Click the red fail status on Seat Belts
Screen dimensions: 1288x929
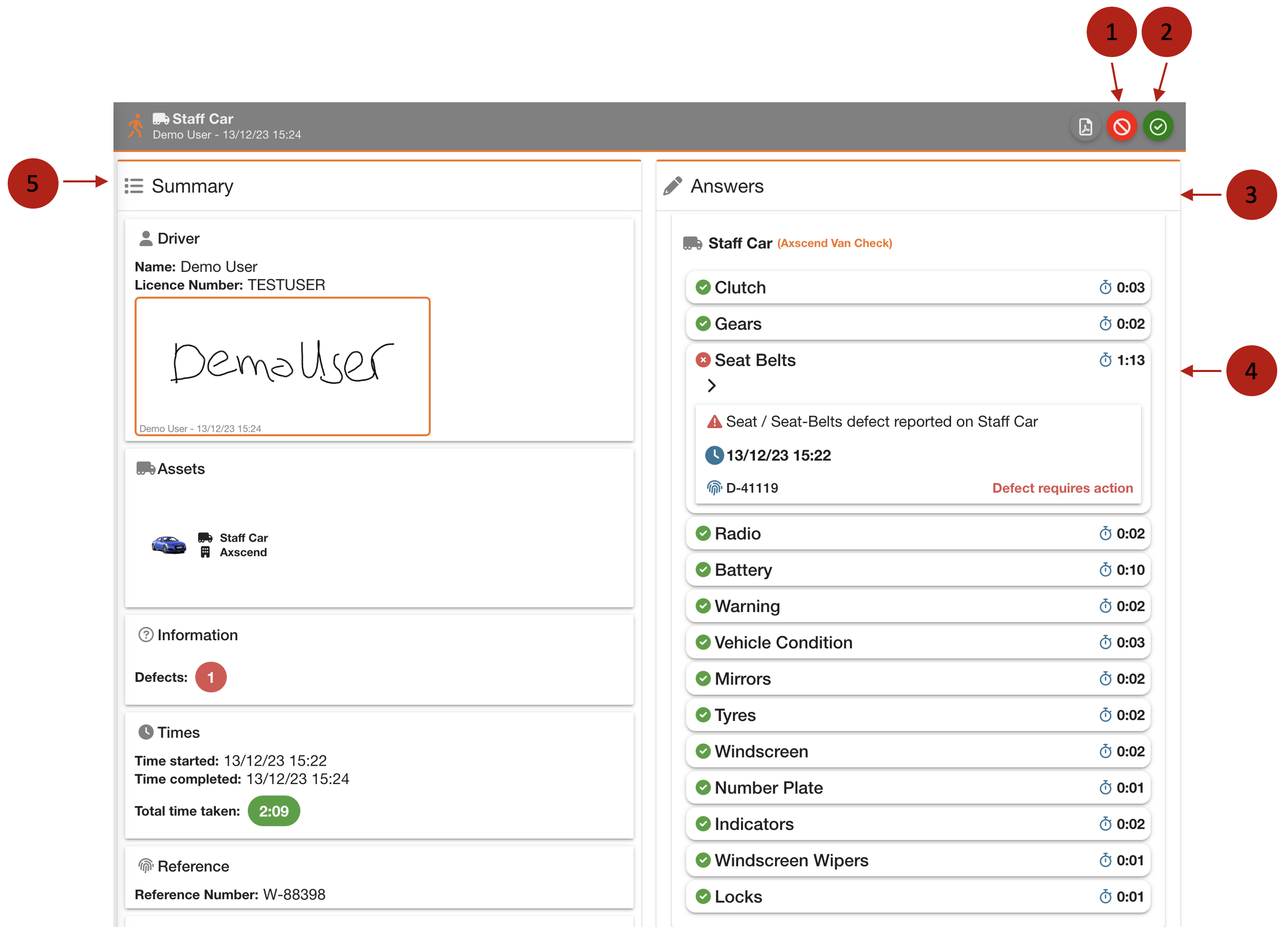pos(703,360)
